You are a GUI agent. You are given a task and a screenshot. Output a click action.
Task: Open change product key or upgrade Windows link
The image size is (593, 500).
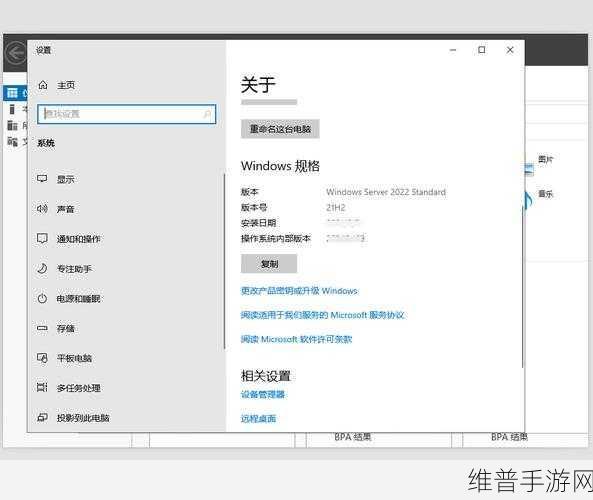point(299,291)
